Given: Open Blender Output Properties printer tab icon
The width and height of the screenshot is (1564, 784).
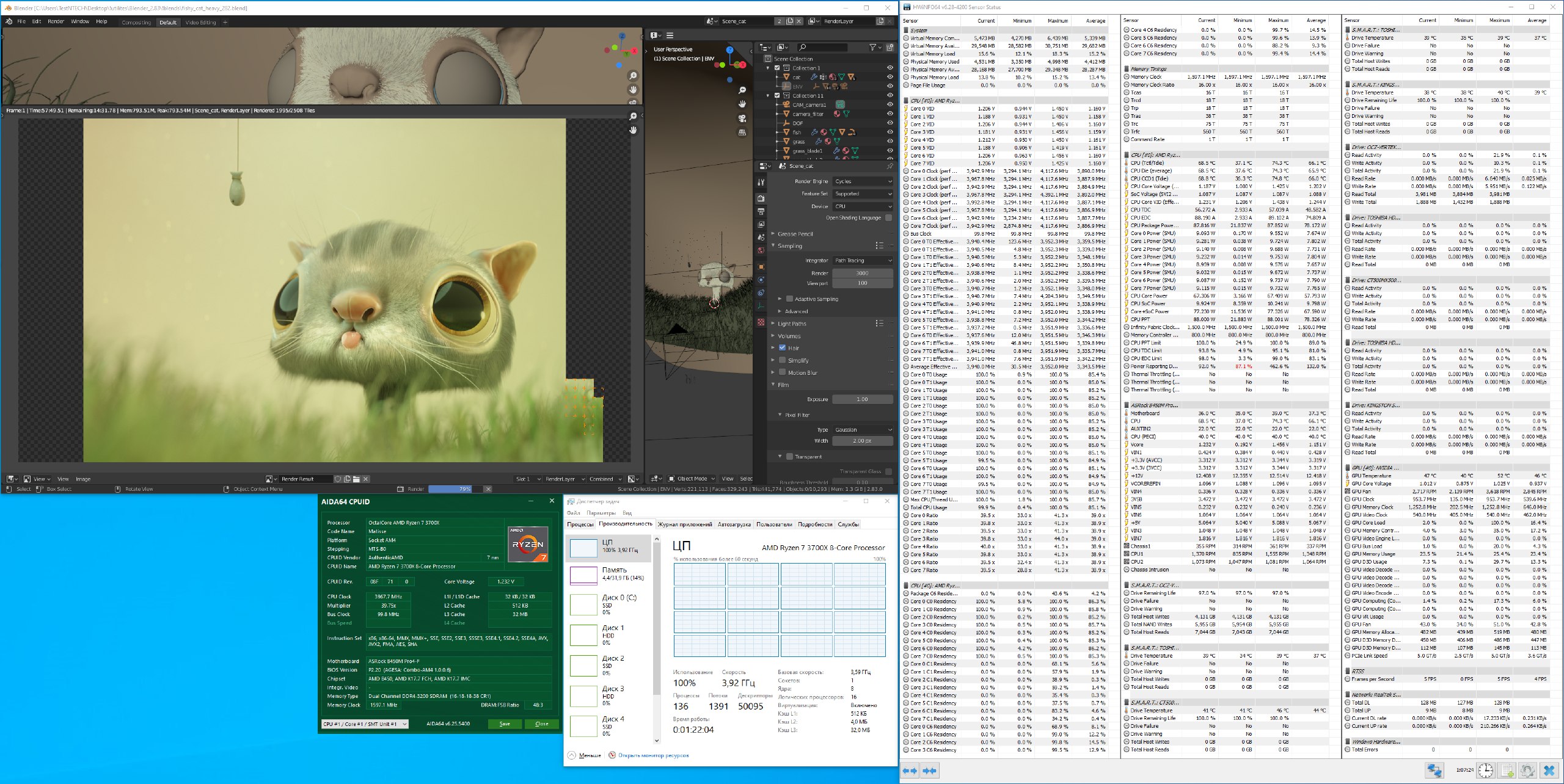Looking at the screenshot, I should click(761, 211).
